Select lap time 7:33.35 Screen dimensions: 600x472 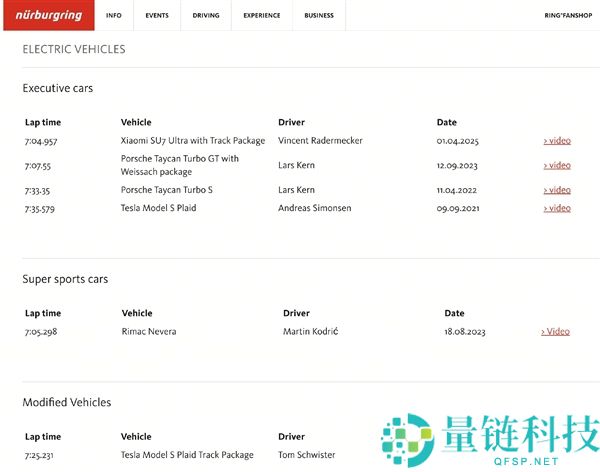38,191
